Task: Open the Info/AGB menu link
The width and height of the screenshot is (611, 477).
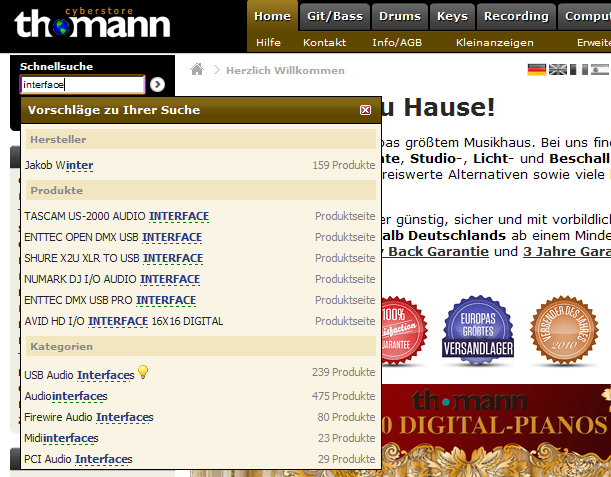Action: tap(397, 42)
